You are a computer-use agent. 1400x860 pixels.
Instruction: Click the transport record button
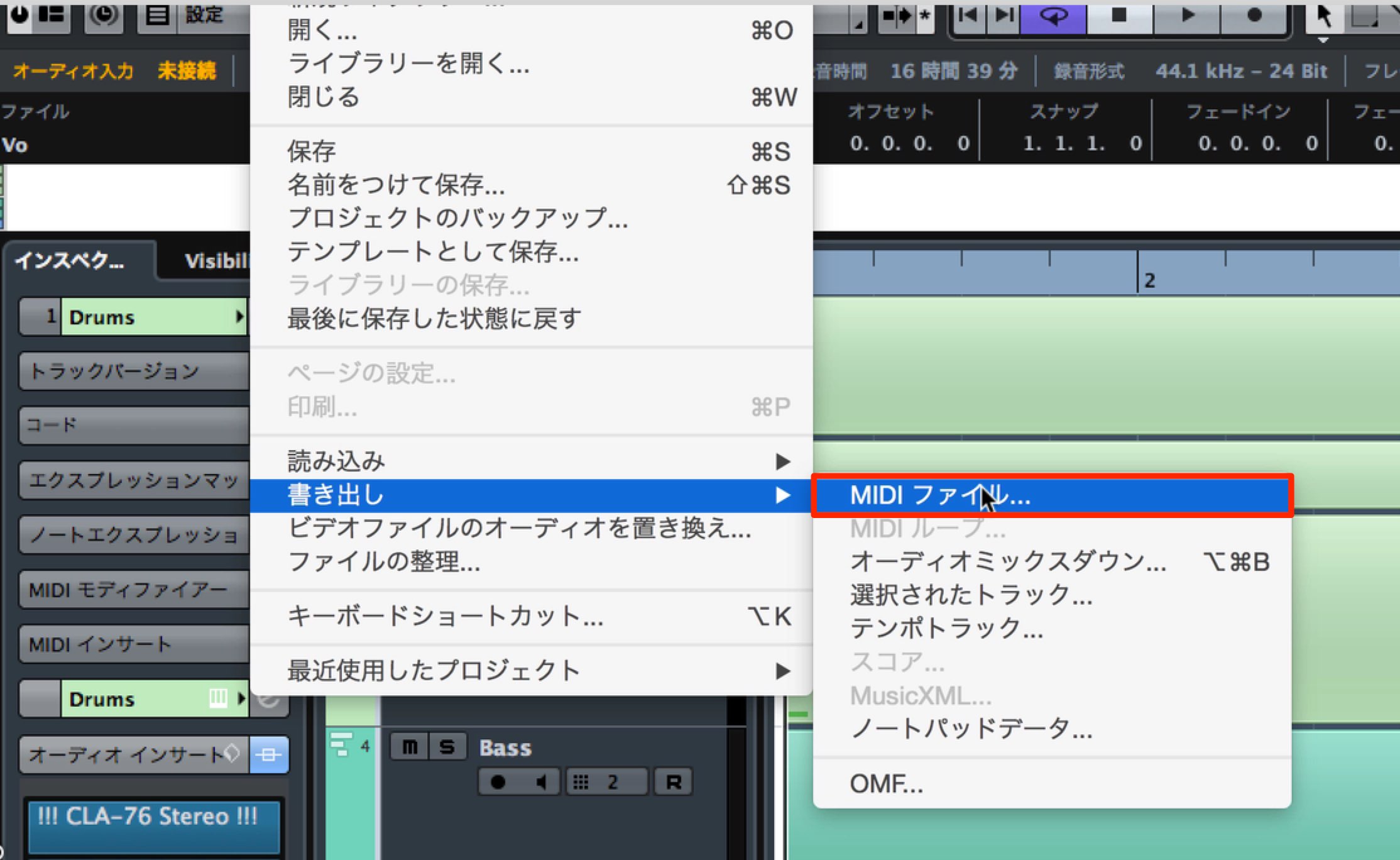(x=1254, y=16)
